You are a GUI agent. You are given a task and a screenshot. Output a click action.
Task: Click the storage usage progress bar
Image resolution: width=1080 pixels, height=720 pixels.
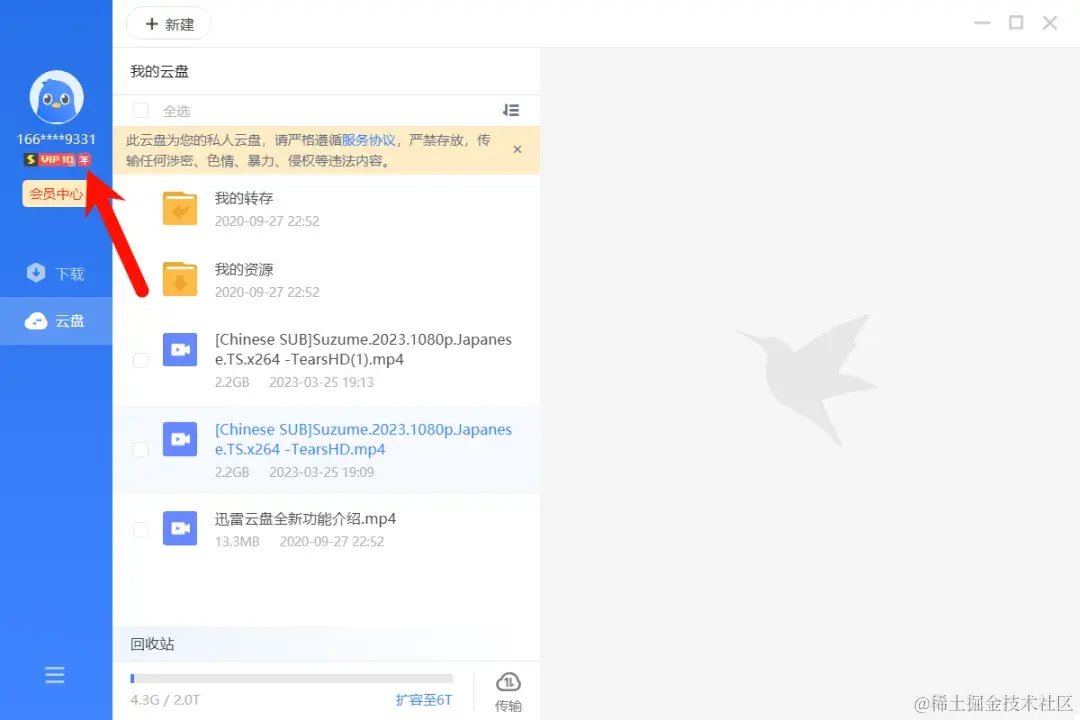click(x=291, y=679)
